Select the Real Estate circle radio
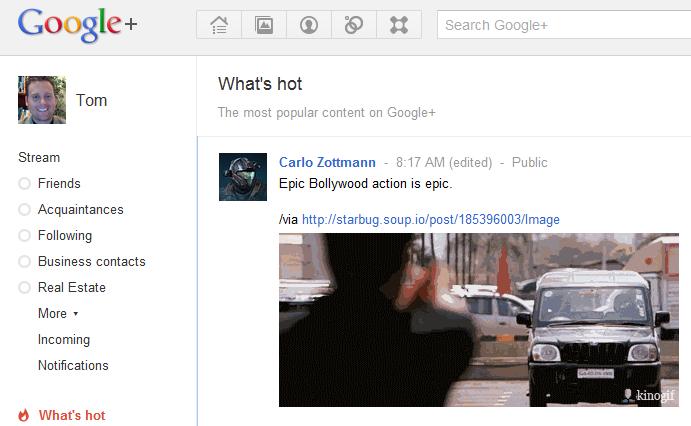This screenshot has height=426, width=691. pyautogui.click(x=24, y=287)
